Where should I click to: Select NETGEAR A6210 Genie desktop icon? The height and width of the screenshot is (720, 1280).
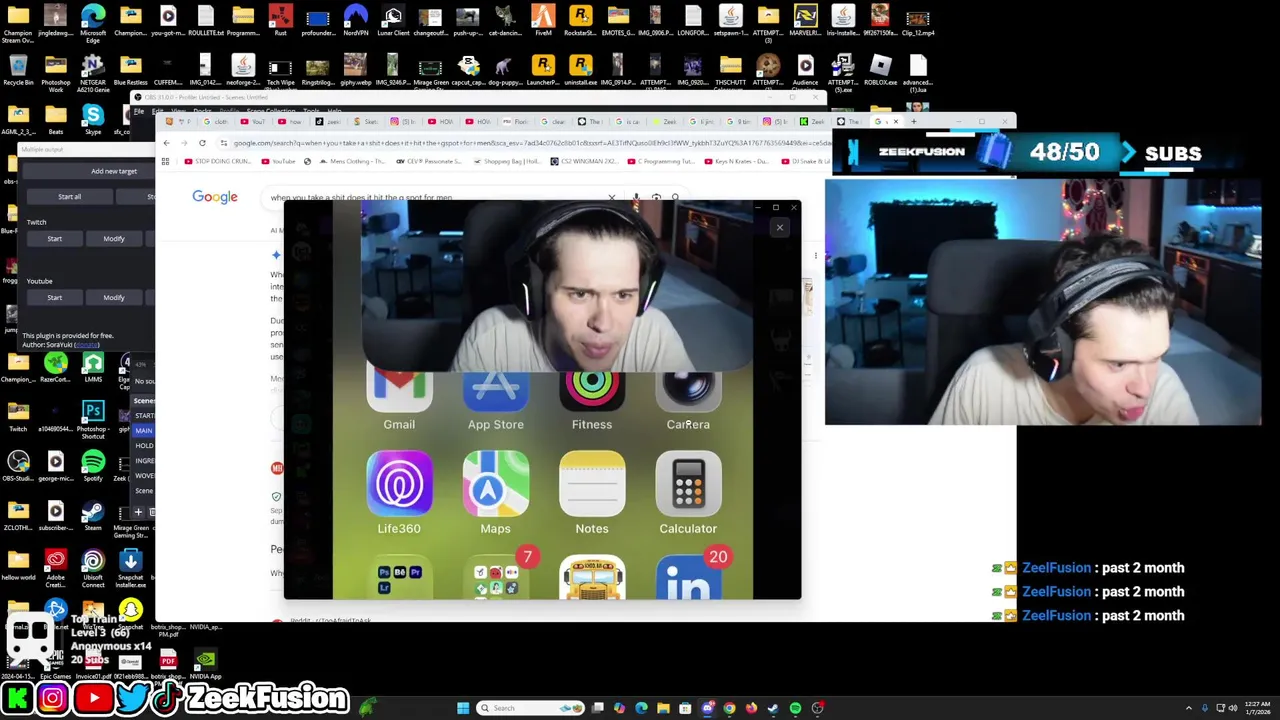tap(93, 72)
